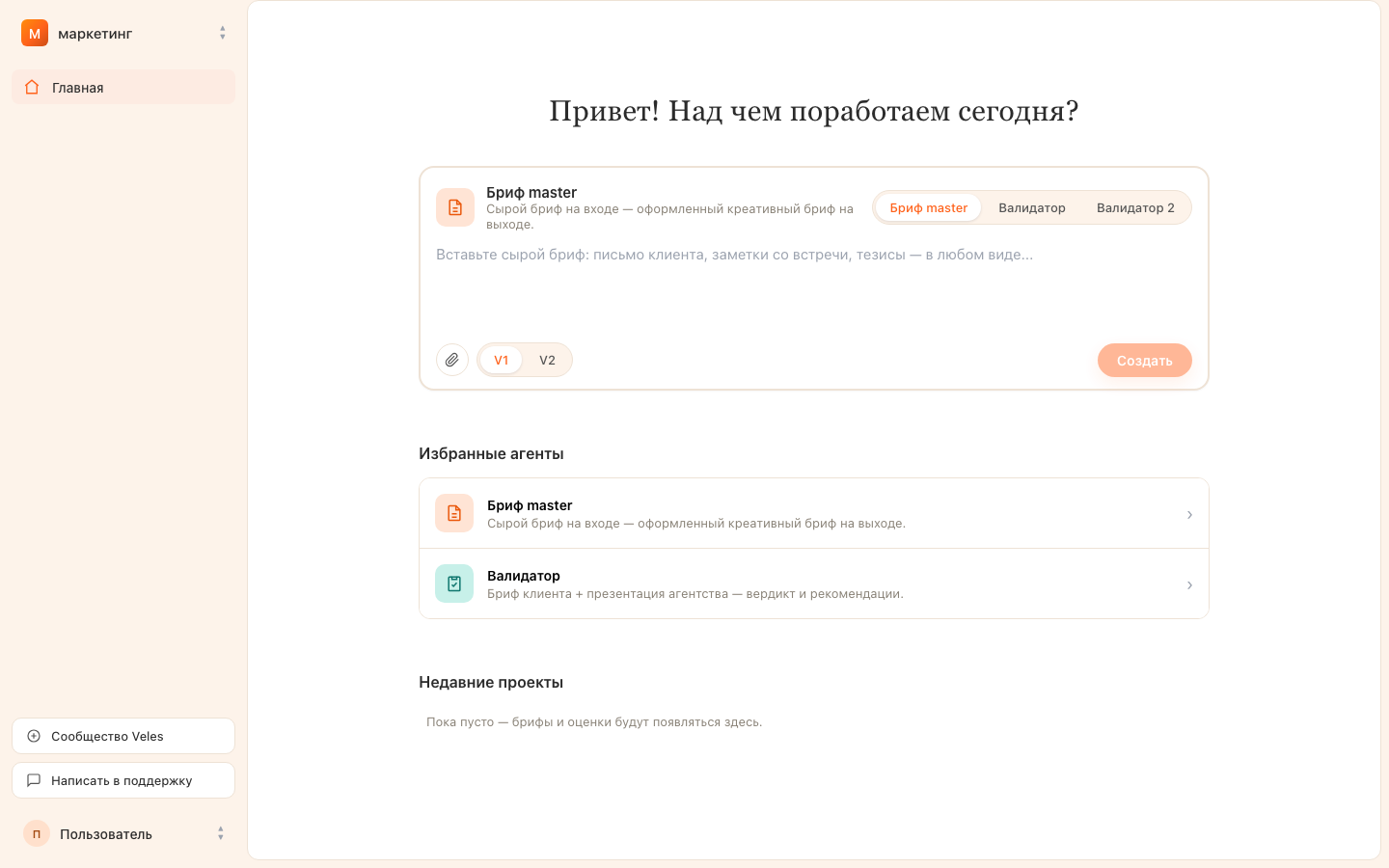Open the Сообщество Veles button
The width and height of the screenshot is (1389, 868).
point(123,736)
